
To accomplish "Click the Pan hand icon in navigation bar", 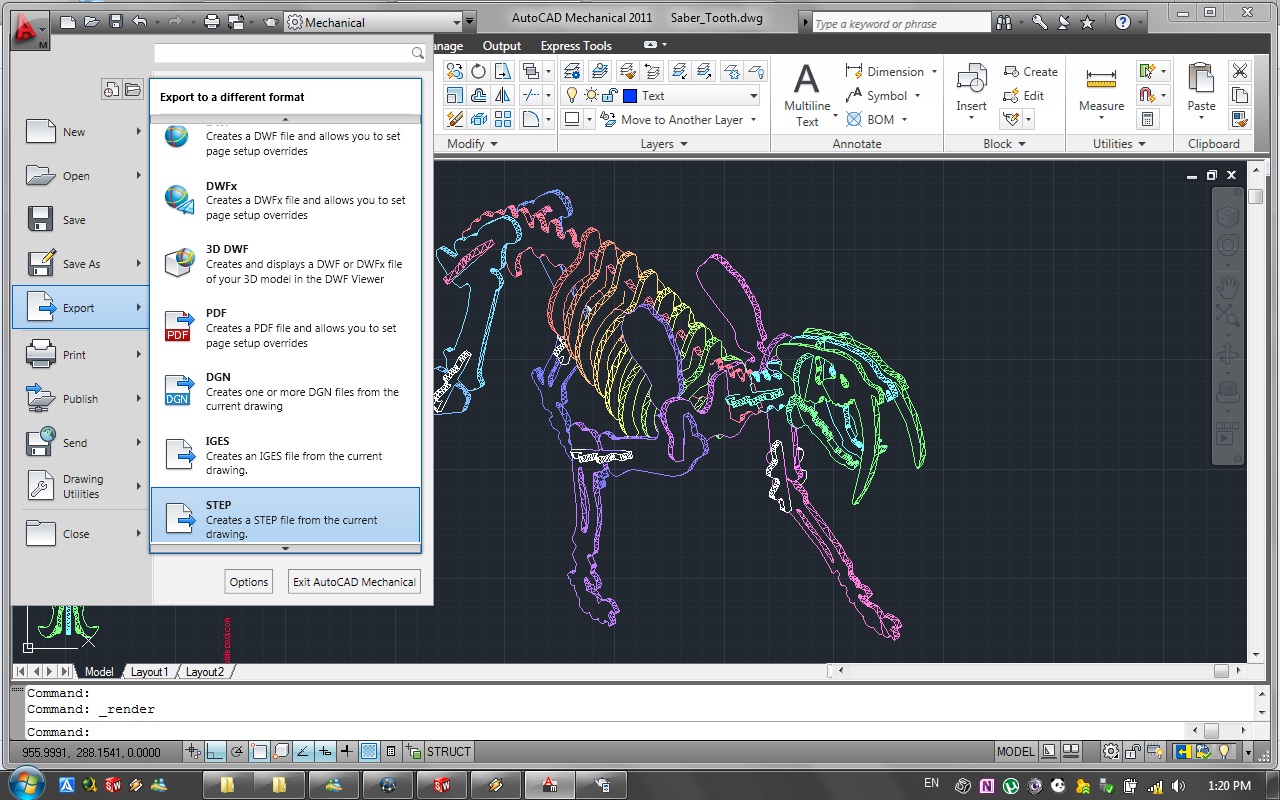I will coord(1227,289).
